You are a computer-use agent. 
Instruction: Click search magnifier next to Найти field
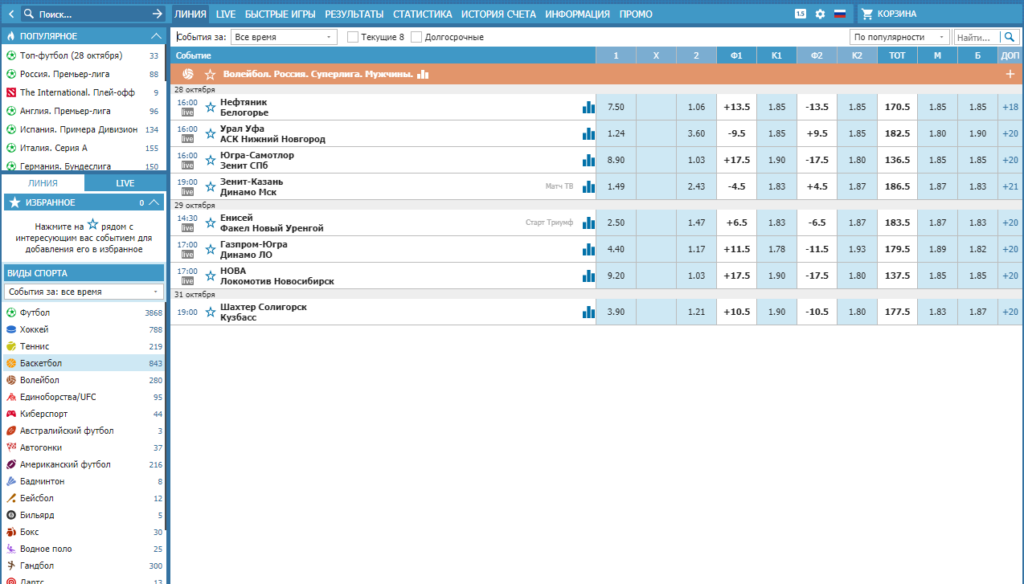point(1010,37)
